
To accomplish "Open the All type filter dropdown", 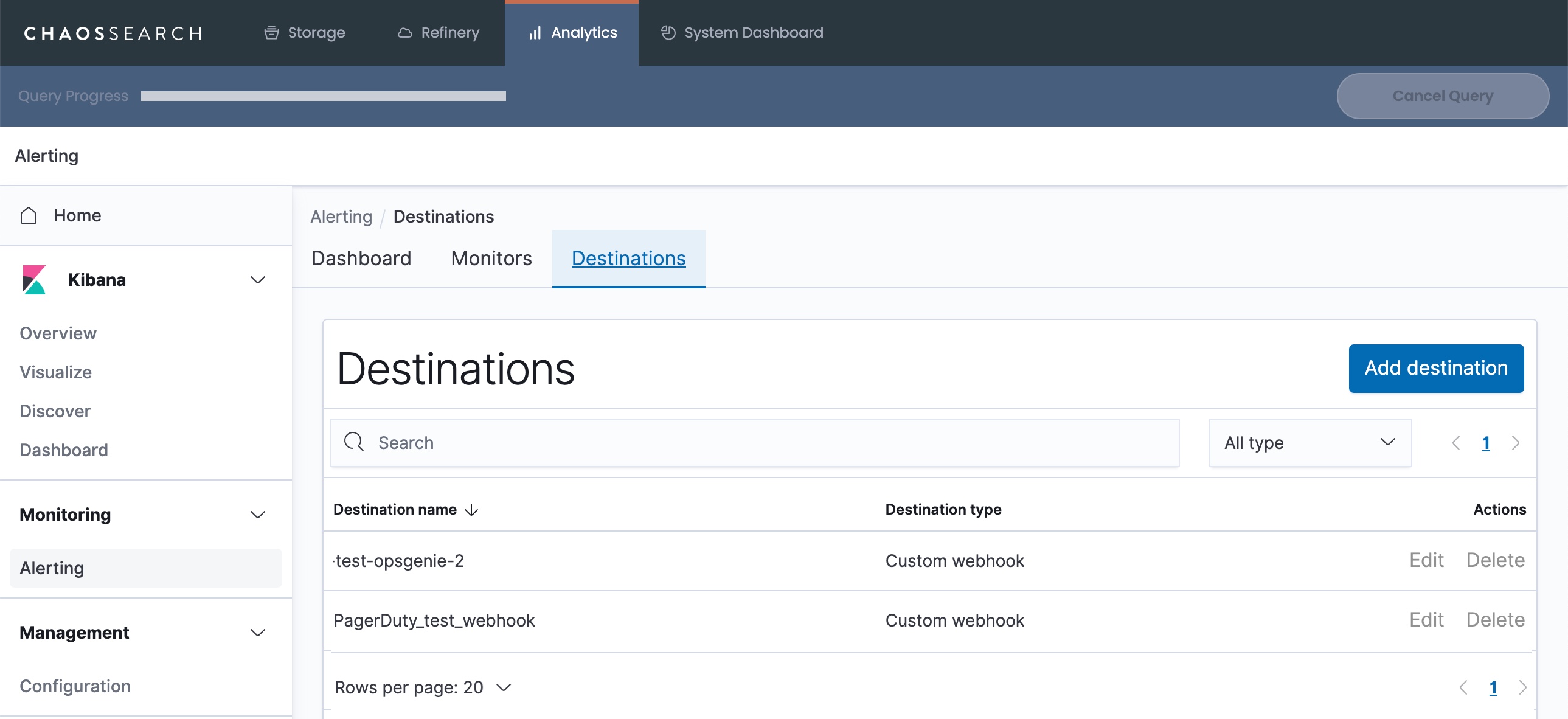I will coord(1310,443).
